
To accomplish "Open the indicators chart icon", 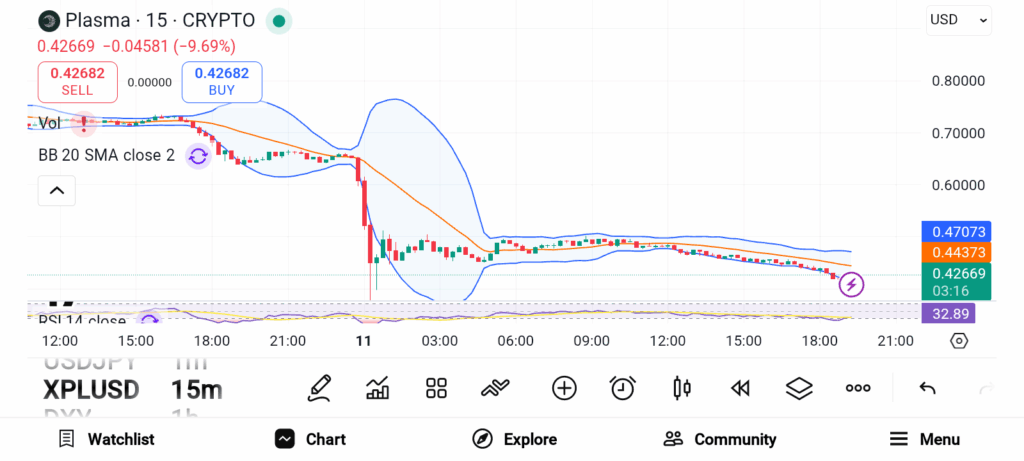I will click(378, 388).
